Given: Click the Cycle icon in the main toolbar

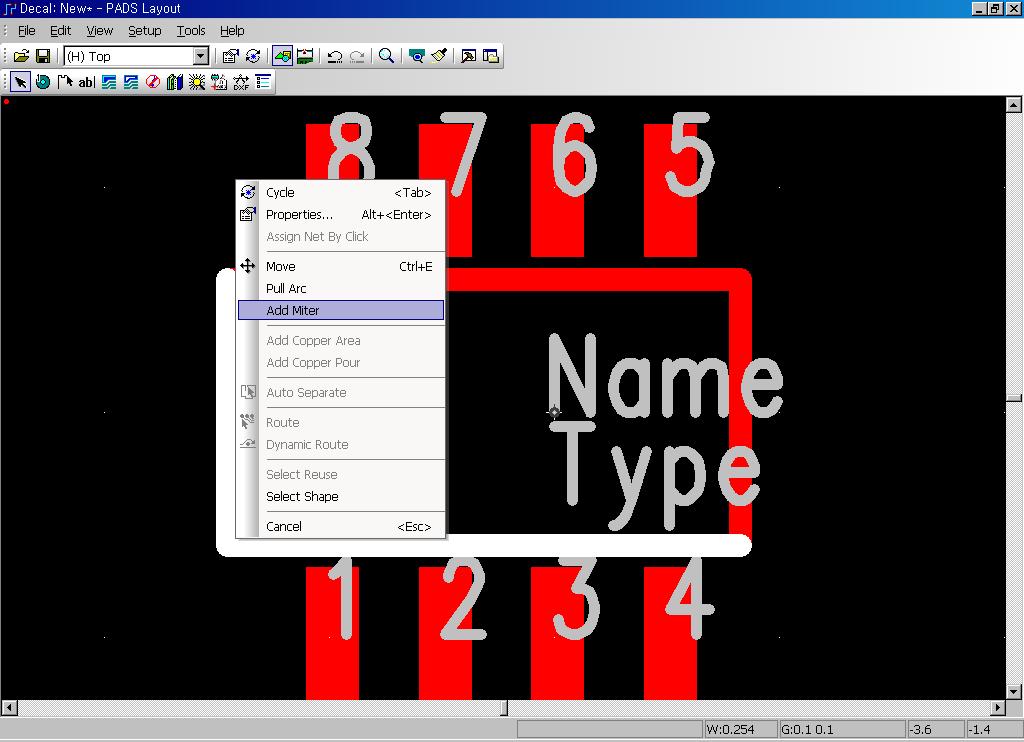Looking at the screenshot, I should [253, 56].
